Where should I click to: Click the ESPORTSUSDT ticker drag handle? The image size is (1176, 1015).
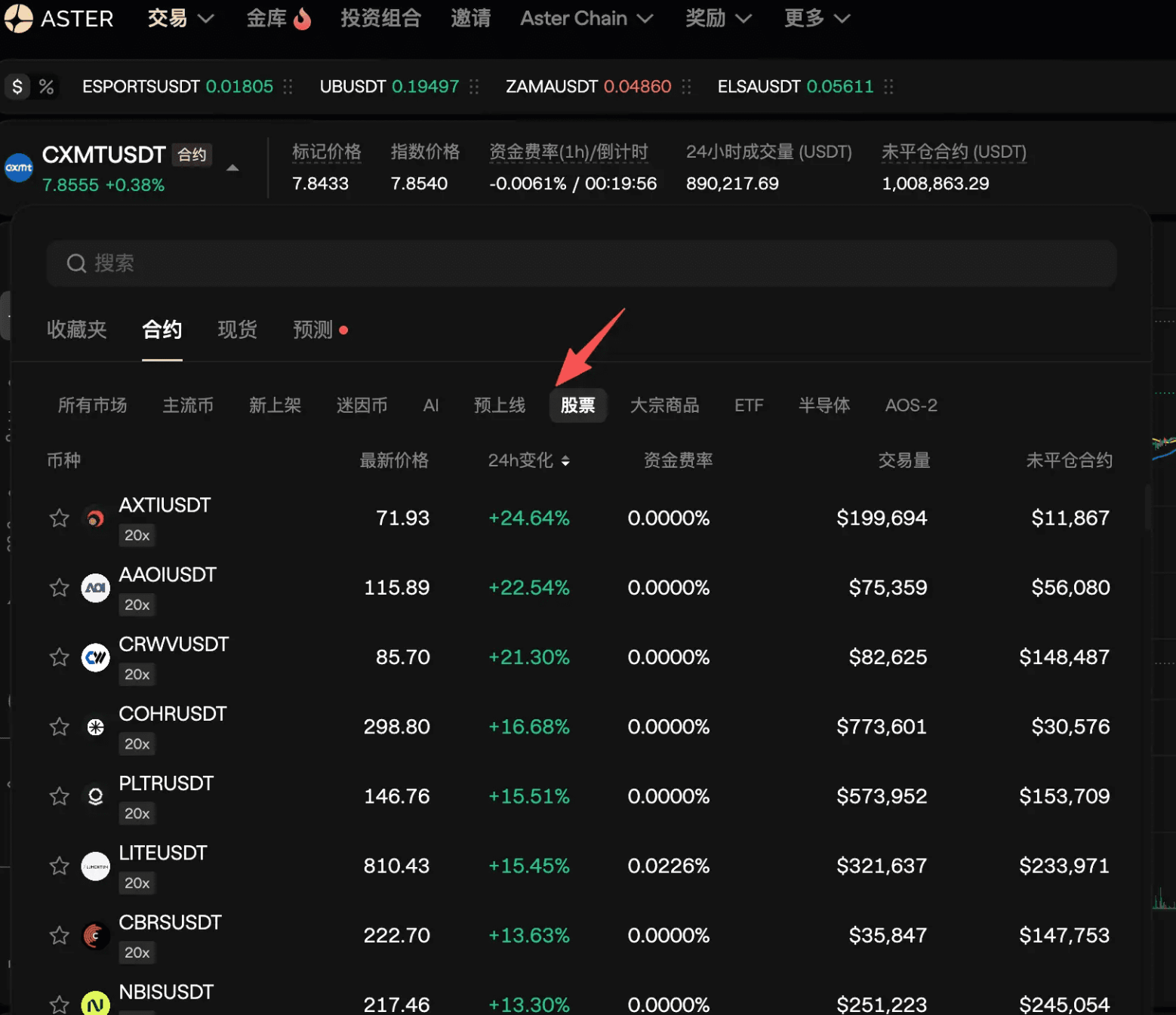click(288, 87)
